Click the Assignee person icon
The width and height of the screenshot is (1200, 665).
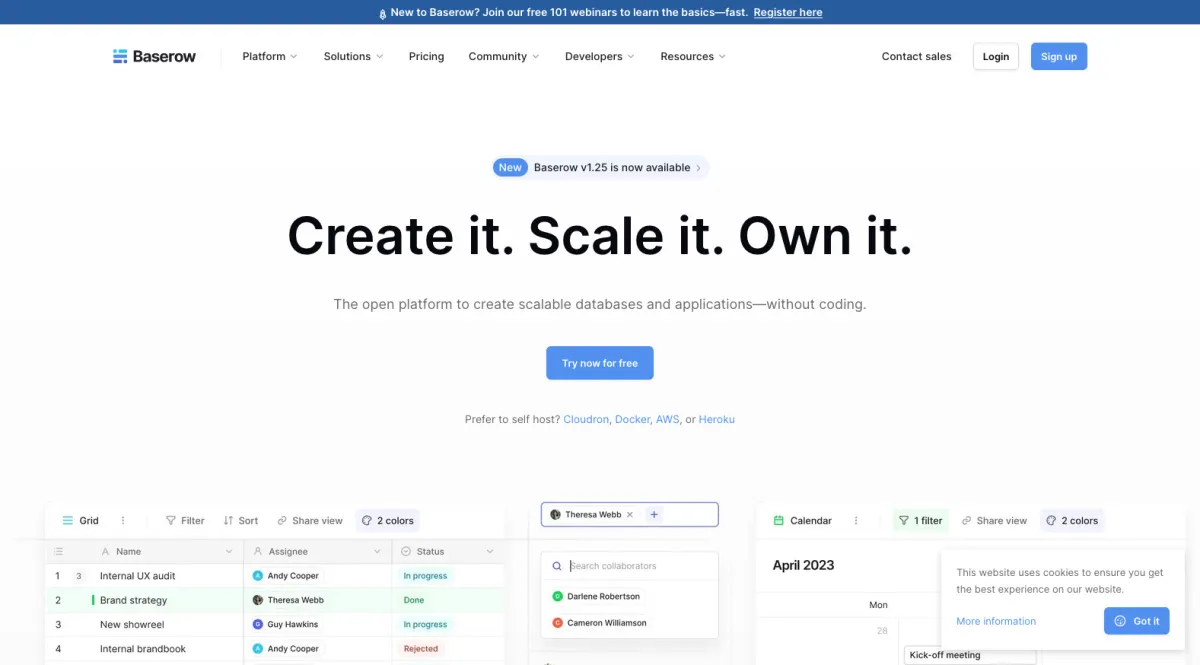tap(258, 551)
